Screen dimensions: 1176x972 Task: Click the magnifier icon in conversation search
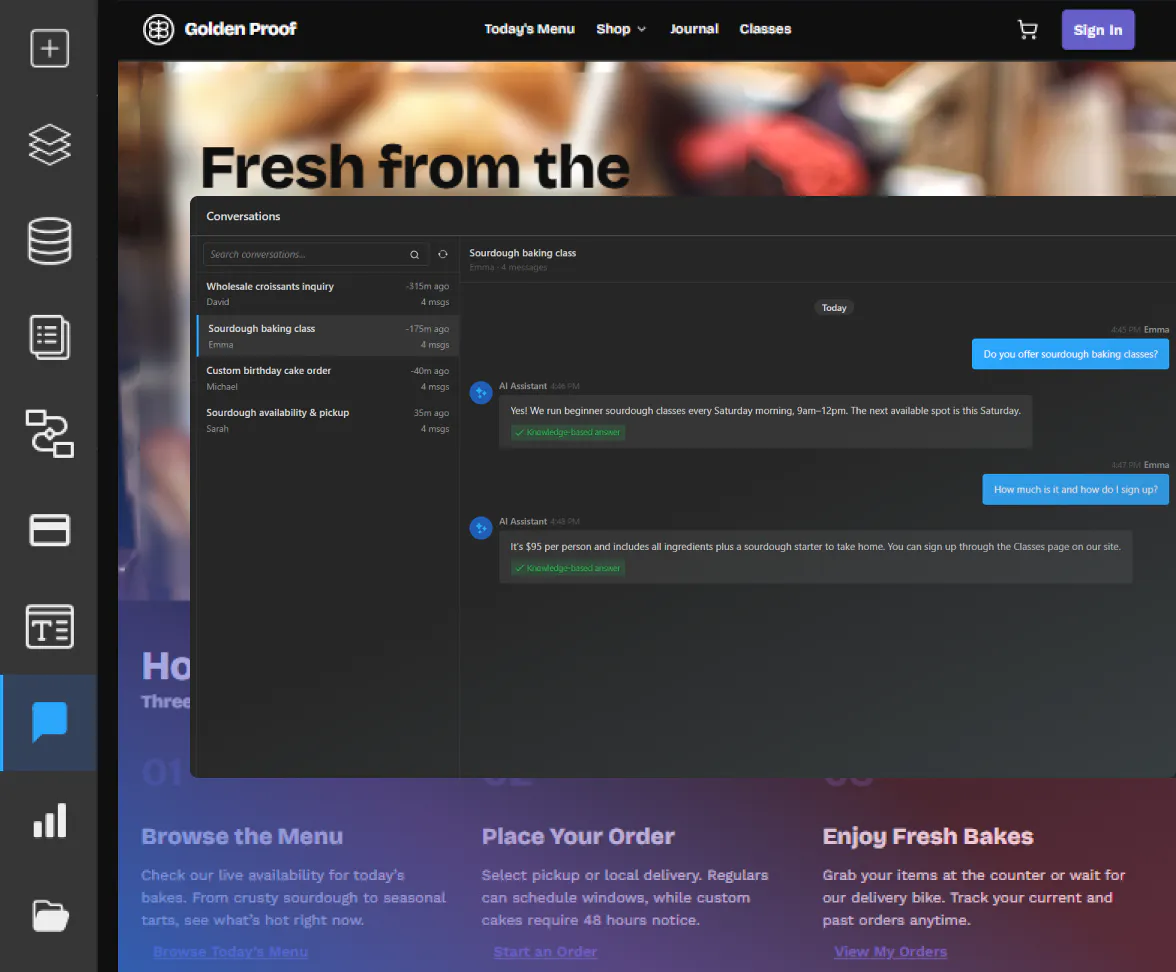click(x=414, y=255)
